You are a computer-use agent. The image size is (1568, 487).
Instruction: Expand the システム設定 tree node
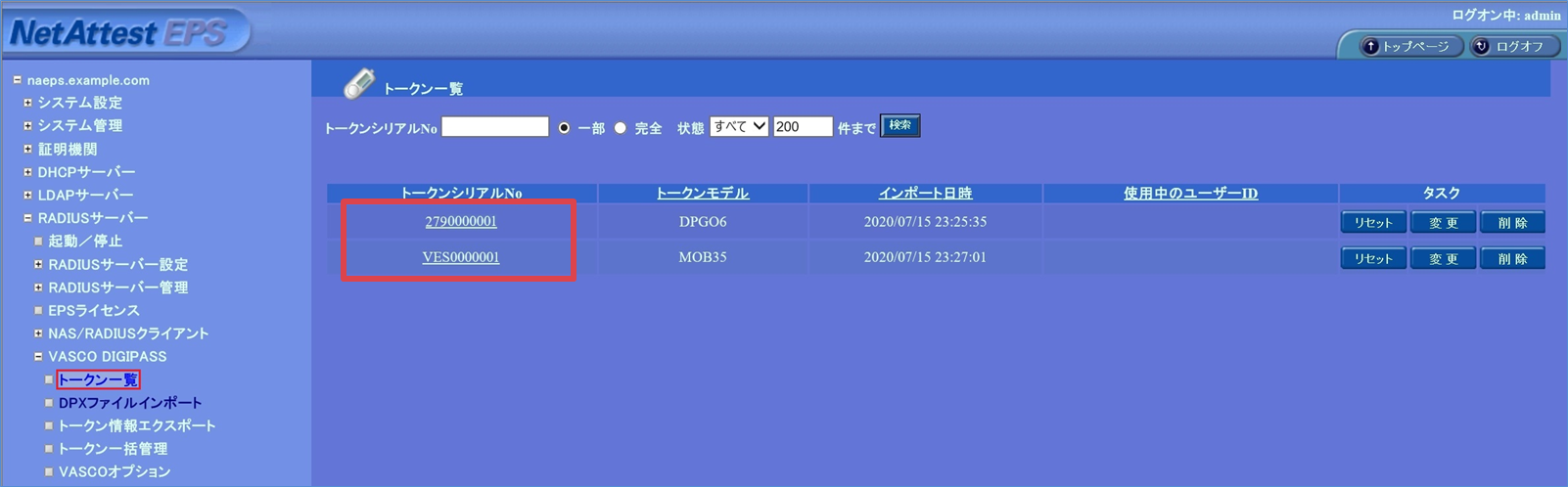pyautogui.click(x=28, y=103)
